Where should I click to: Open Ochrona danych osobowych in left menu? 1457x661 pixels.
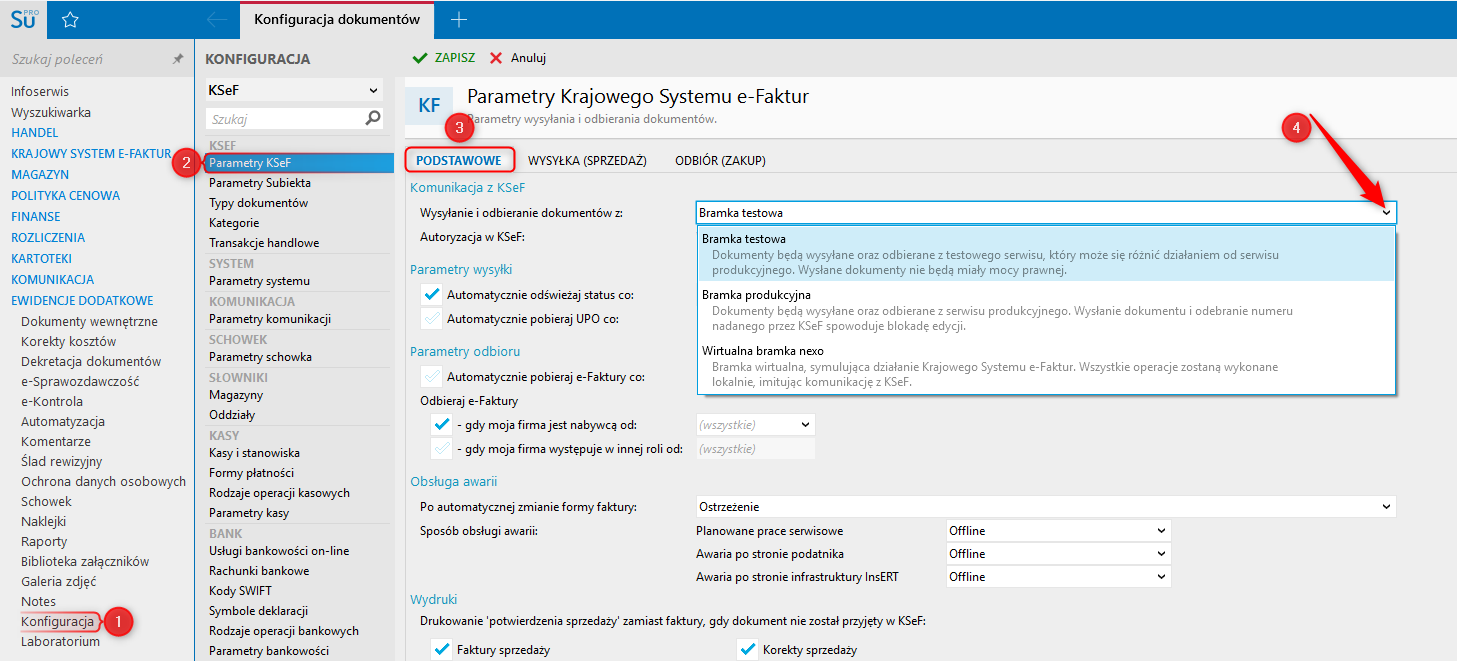coord(103,482)
